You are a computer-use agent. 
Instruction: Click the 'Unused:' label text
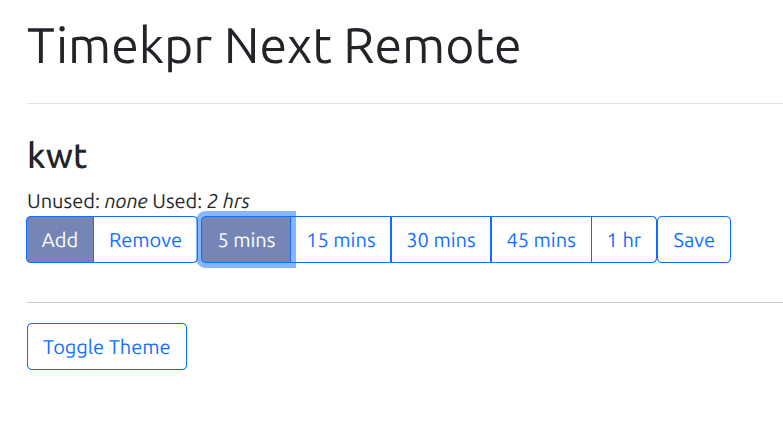pyautogui.click(x=63, y=201)
